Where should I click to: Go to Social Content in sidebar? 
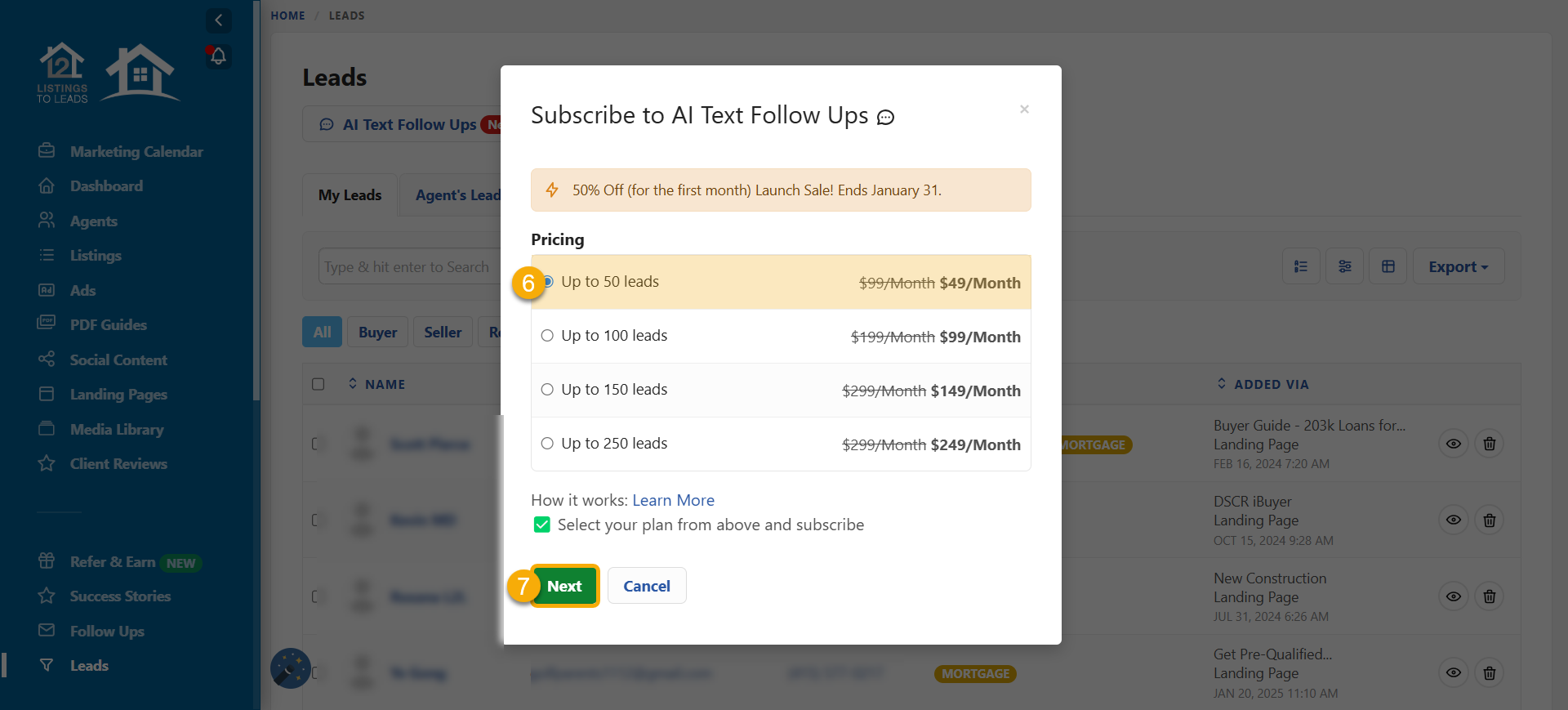tap(117, 359)
